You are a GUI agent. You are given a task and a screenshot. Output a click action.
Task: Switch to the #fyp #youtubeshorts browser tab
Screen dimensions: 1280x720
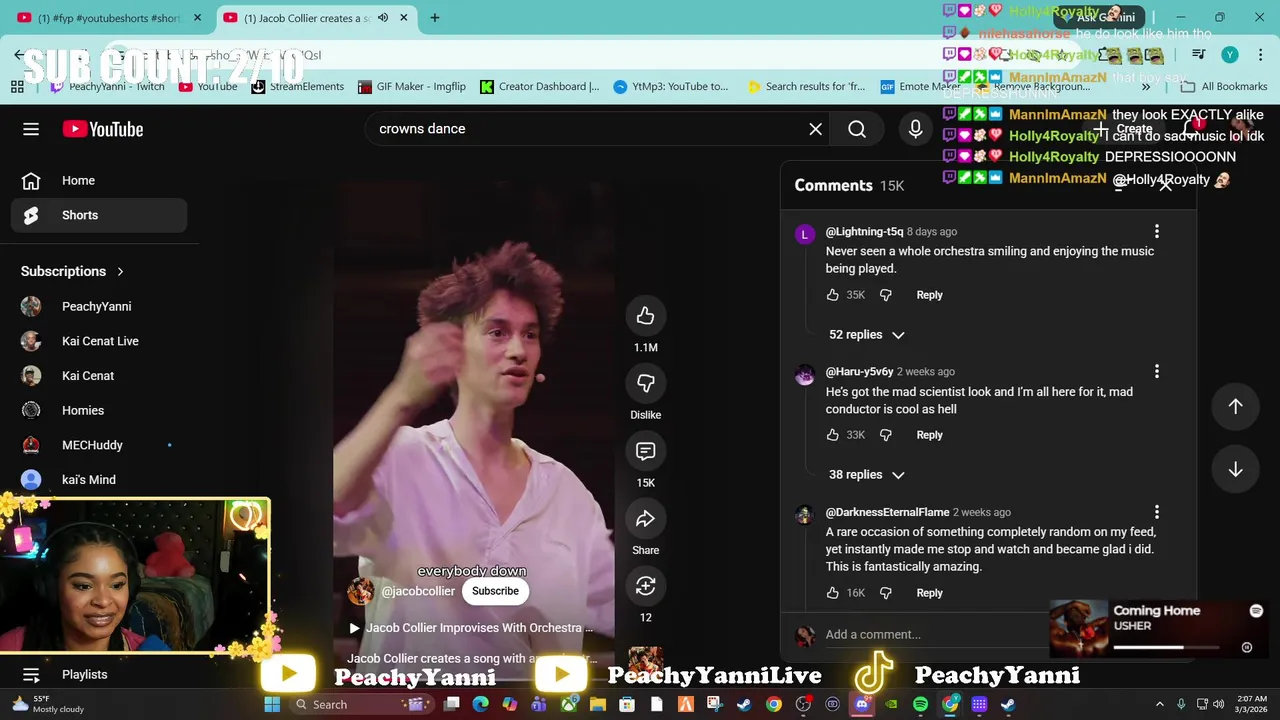tap(109, 18)
